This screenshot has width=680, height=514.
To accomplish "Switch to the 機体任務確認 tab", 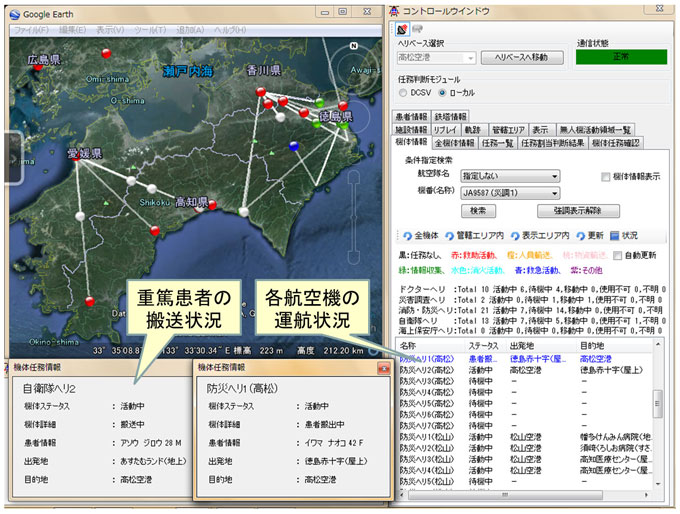I will 615,143.
